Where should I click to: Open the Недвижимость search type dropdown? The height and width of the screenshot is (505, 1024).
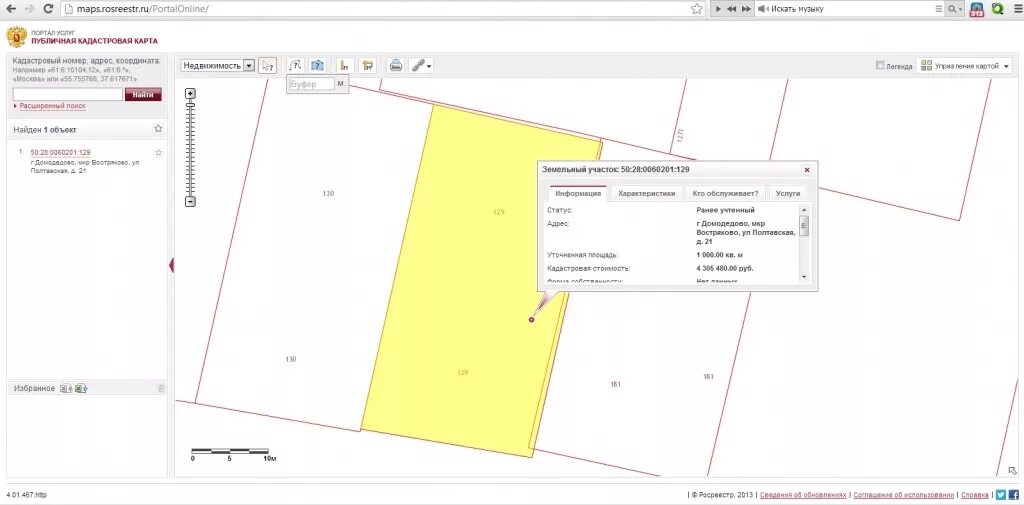(x=217, y=65)
